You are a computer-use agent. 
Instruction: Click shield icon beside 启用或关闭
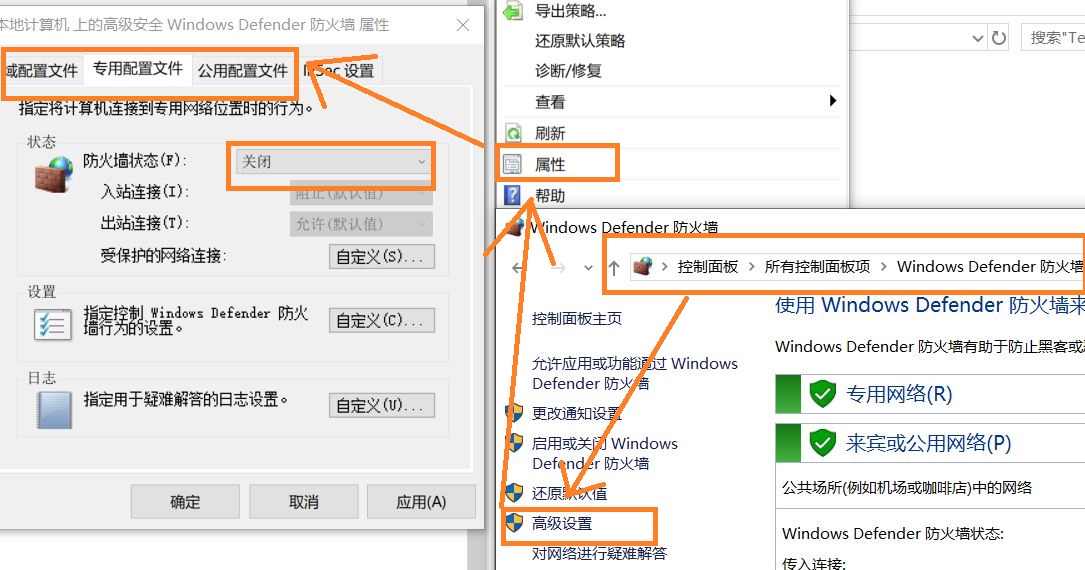pyautogui.click(x=514, y=443)
